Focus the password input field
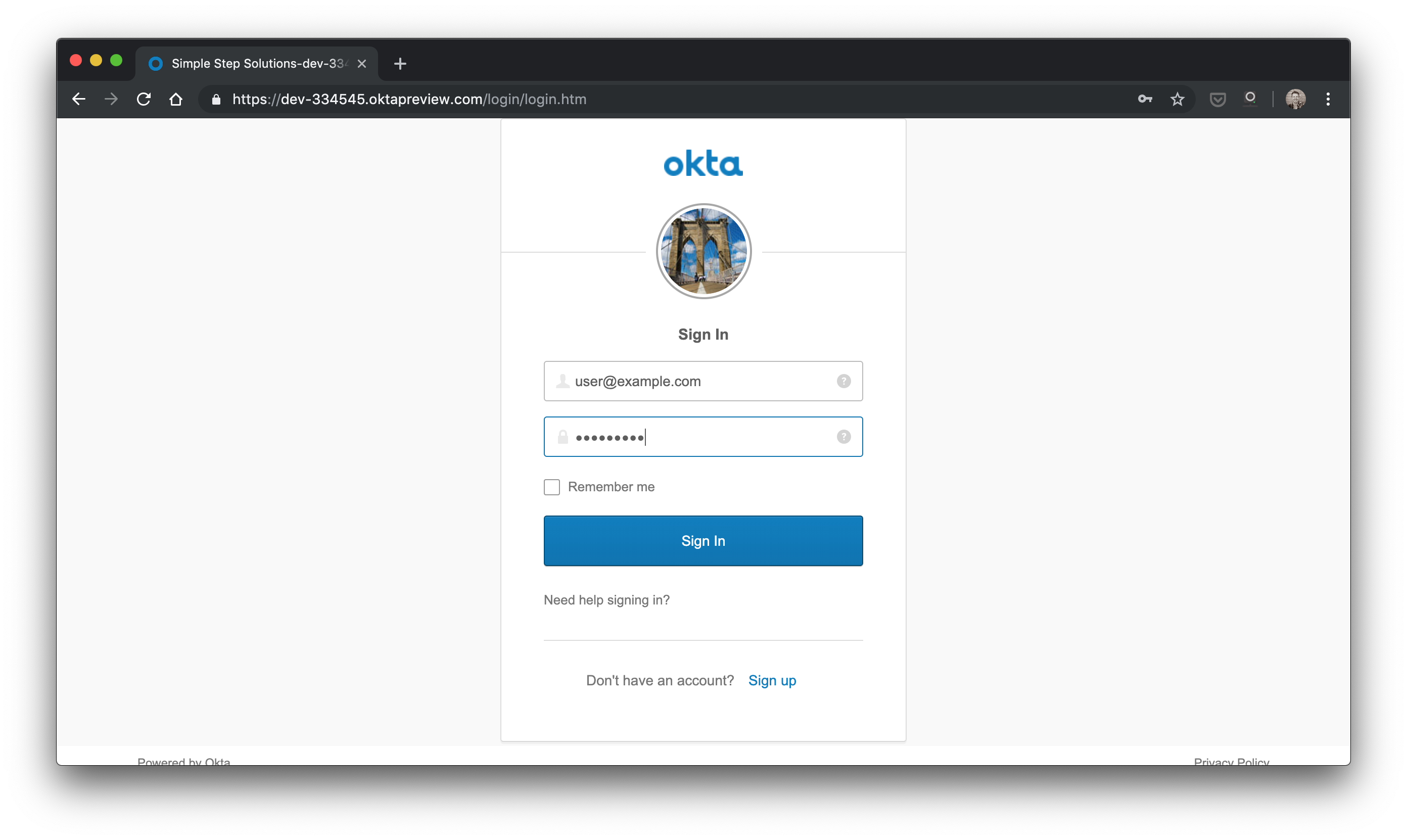The height and width of the screenshot is (840, 1407). tap(703, 436)
